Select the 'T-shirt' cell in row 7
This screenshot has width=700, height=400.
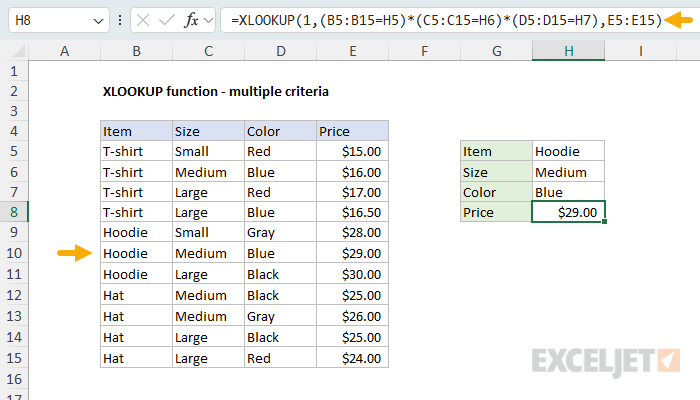pos(137,192)
